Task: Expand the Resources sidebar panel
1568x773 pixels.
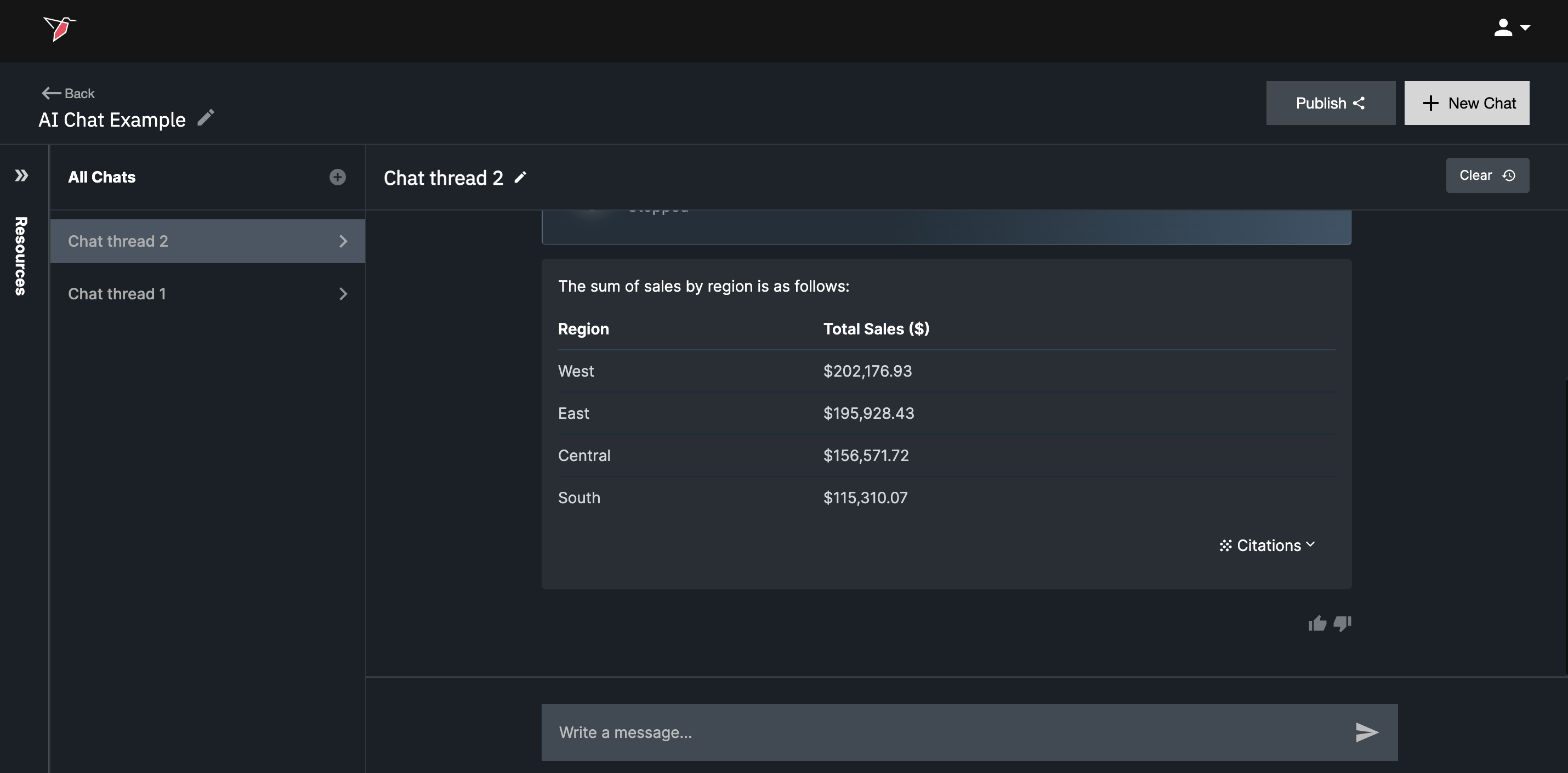Action: click(21, 176)
